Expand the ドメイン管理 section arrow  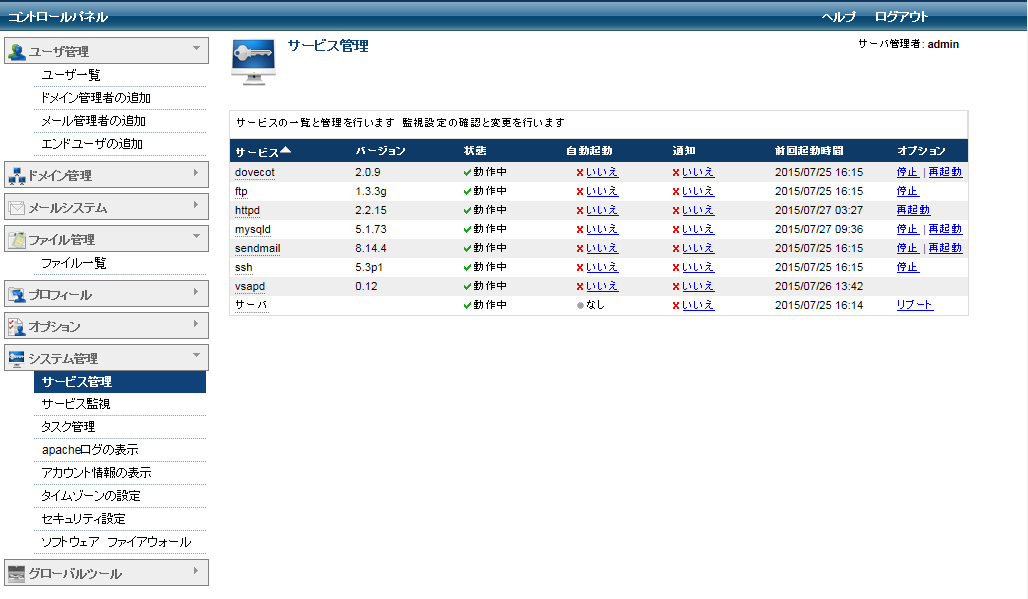tap(196, 173)
